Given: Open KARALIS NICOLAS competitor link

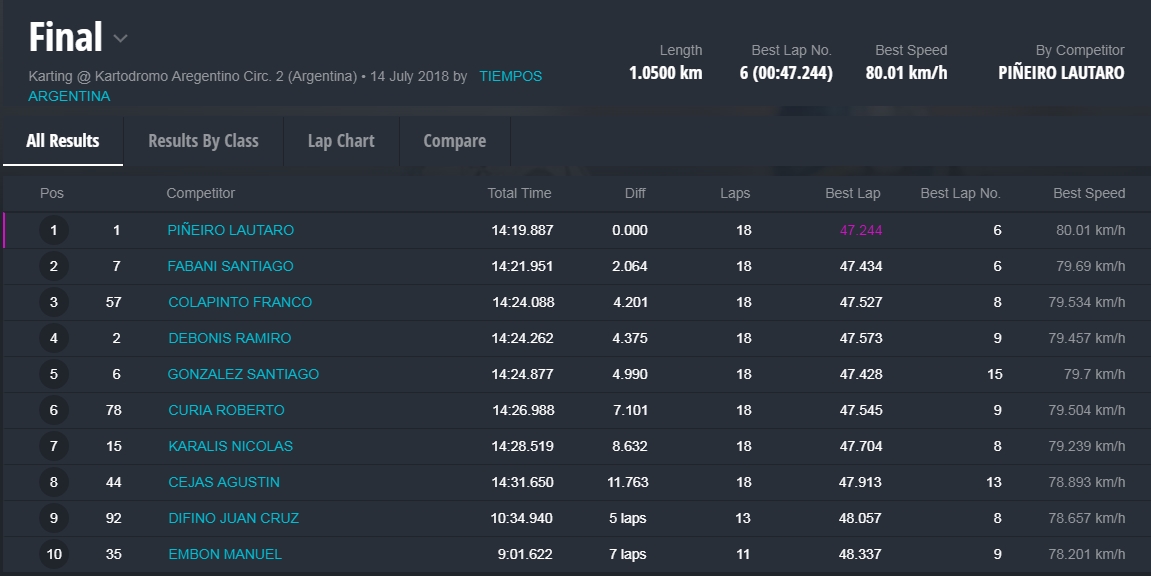Looking at the screenshot, I should pyautogui.click(x=230, y=446).
